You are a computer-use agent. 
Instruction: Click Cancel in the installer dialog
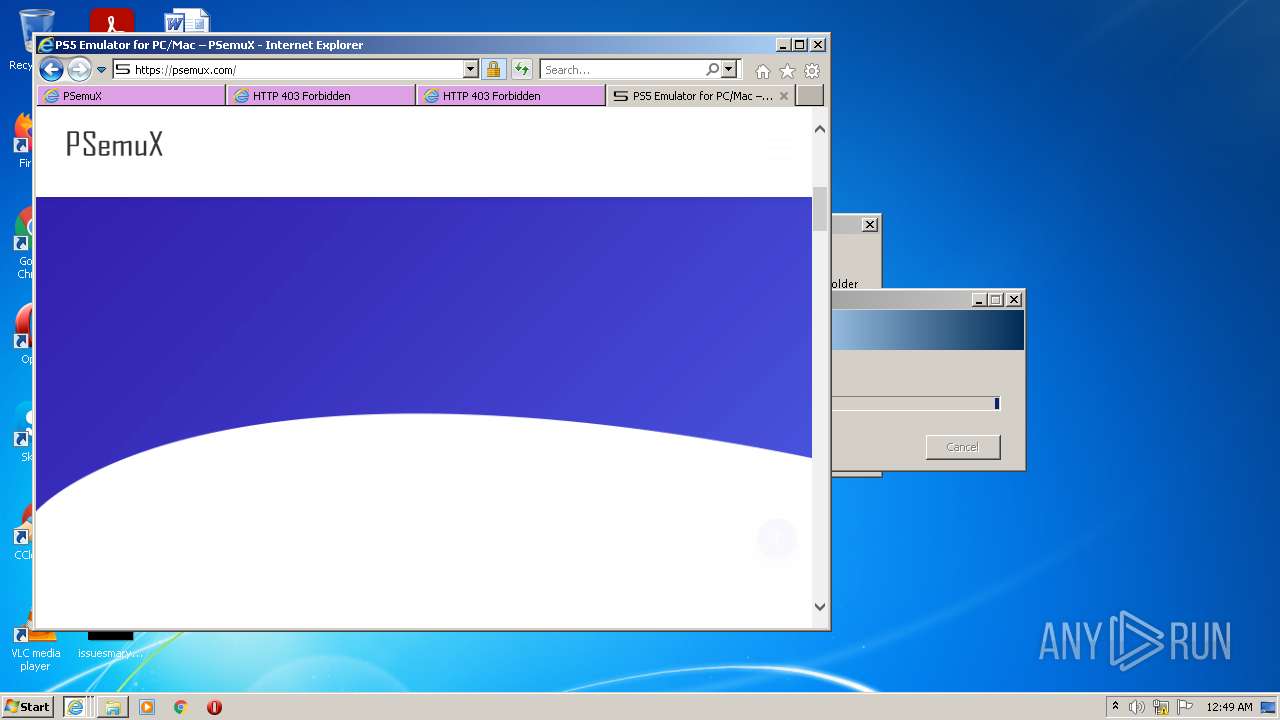(963, 447)
